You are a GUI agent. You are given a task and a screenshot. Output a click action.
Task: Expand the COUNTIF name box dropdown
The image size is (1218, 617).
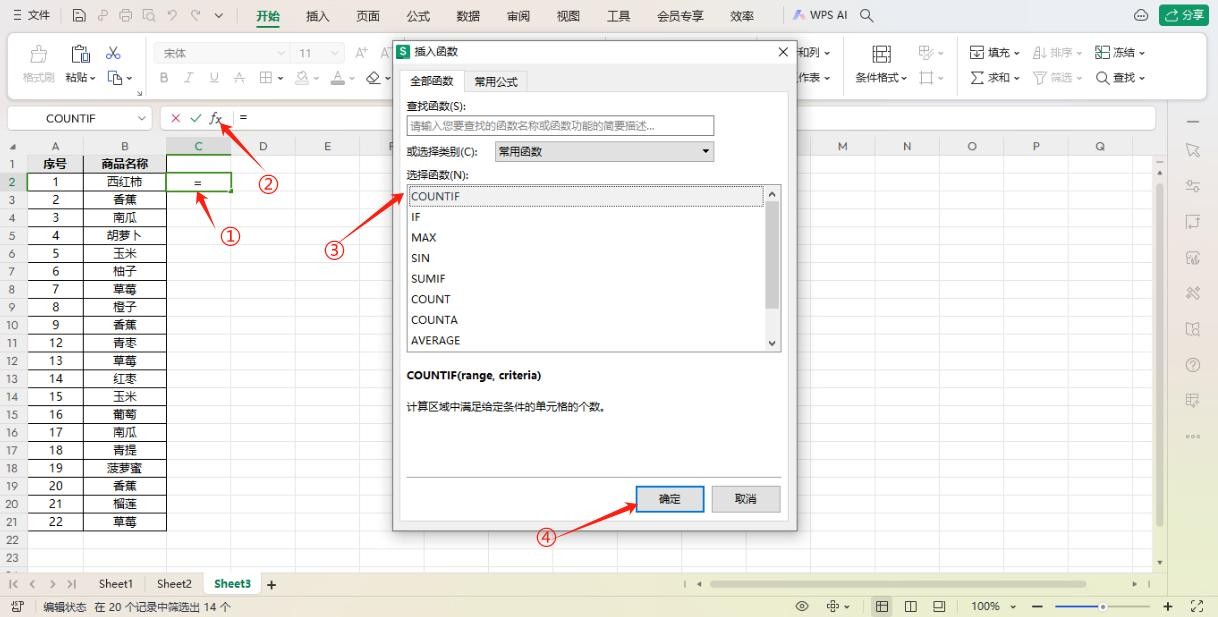pyautogui.click(x=141, y=118)
